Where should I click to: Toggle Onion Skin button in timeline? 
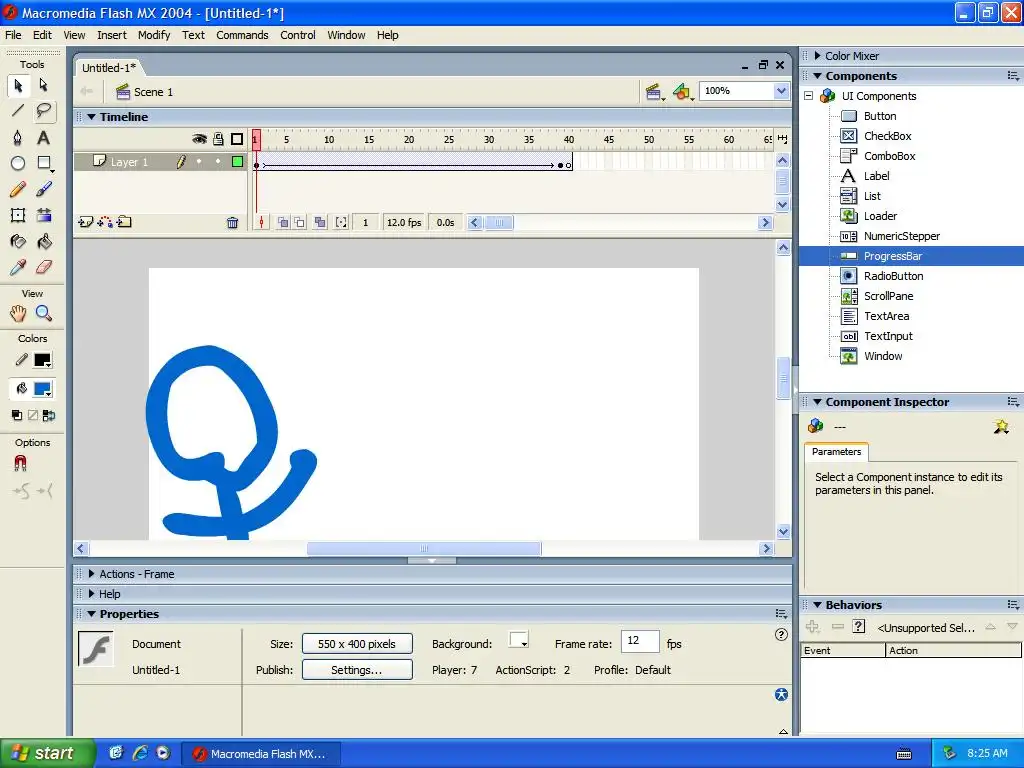[283, 223]
